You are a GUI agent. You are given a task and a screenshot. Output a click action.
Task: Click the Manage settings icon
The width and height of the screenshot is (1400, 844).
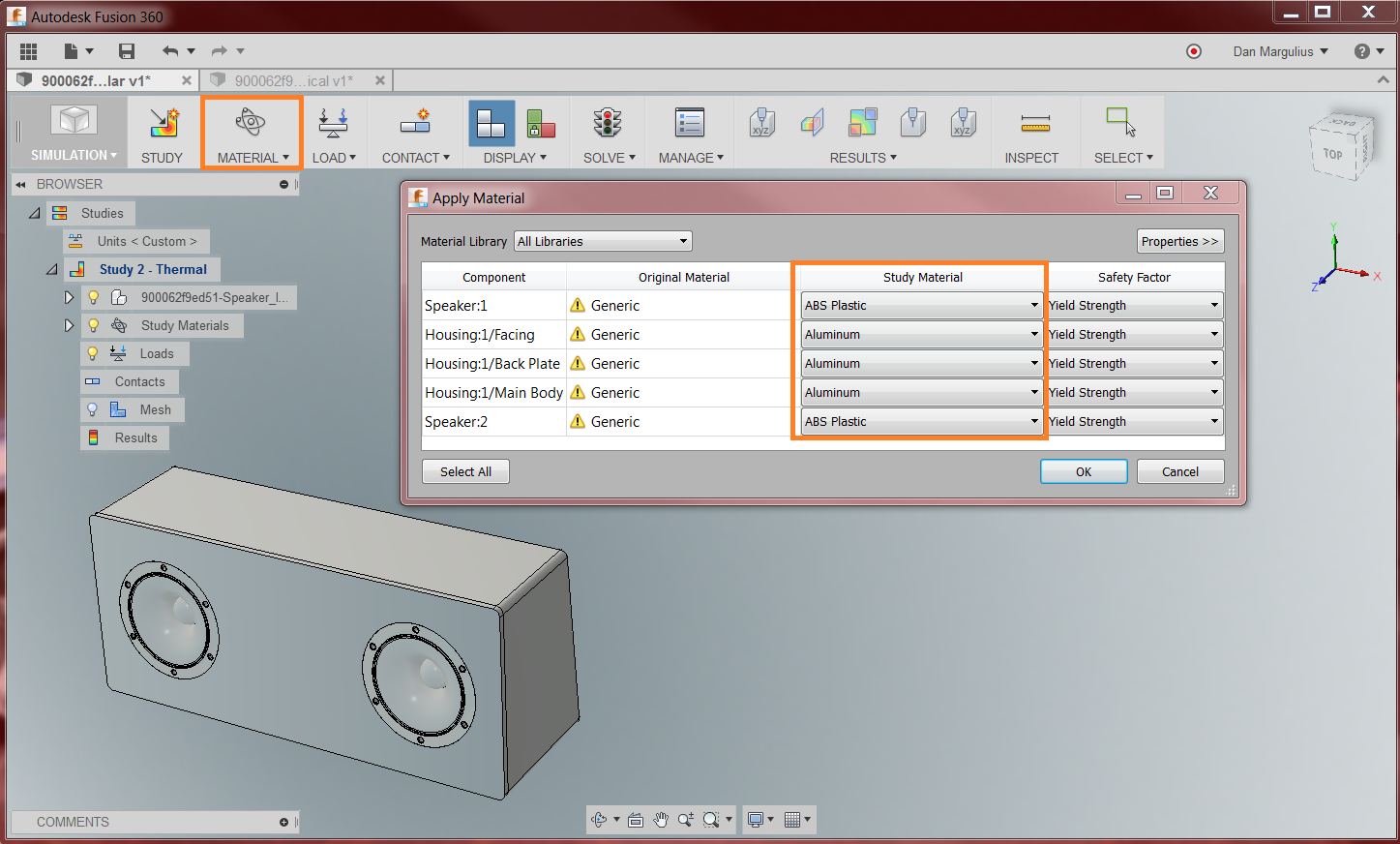[690, 123]
